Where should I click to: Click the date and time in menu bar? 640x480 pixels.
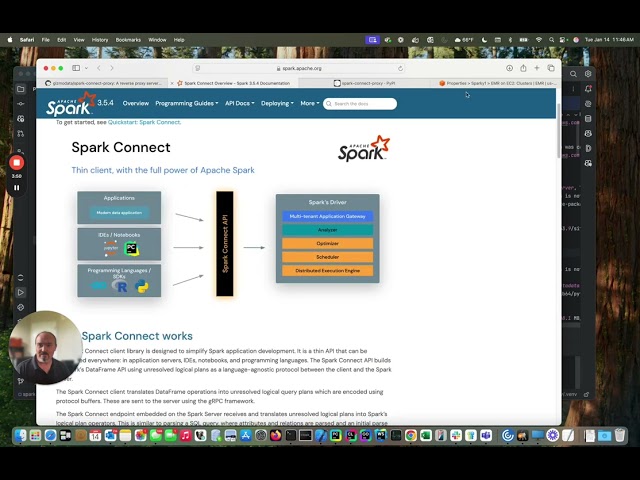point(609,40)
